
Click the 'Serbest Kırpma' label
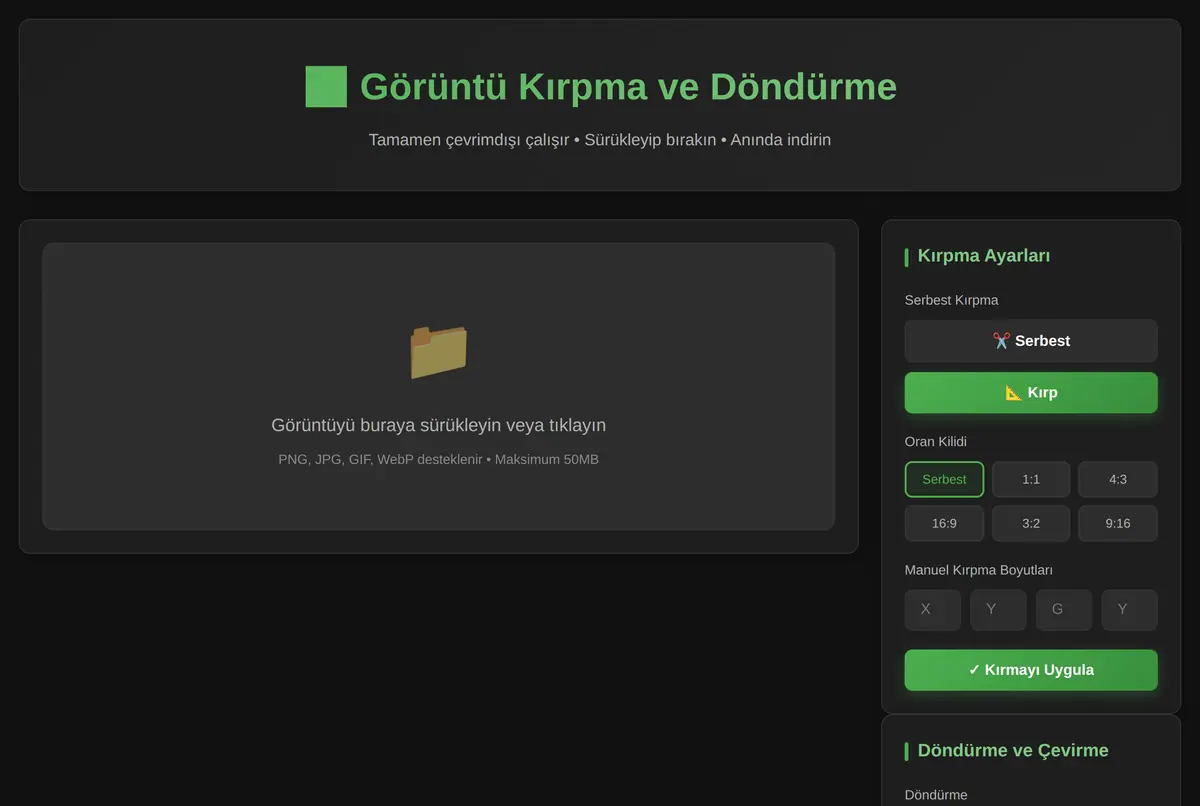[951, 300]
